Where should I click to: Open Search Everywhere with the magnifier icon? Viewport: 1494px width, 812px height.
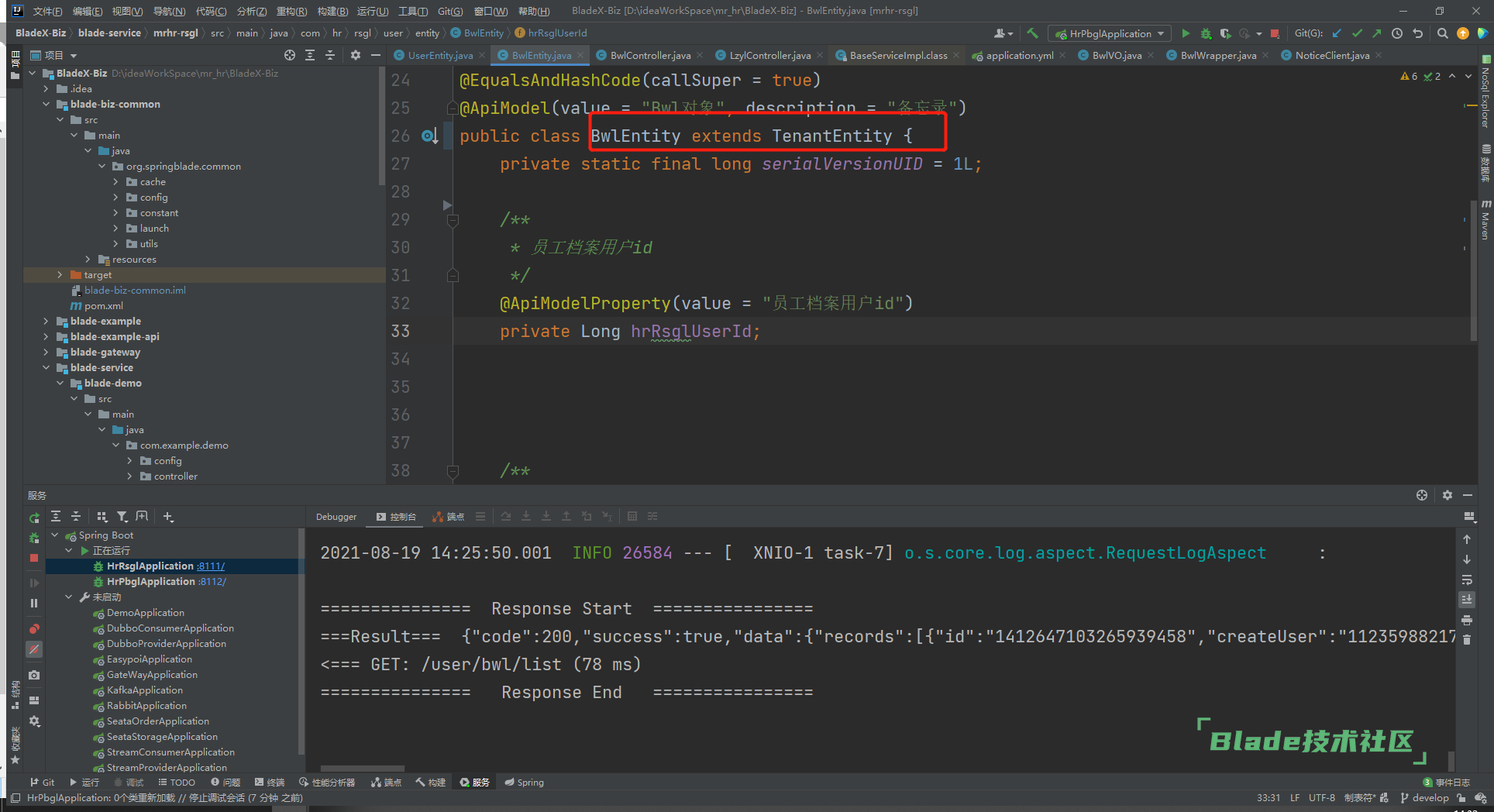[x=1442, y=33]
